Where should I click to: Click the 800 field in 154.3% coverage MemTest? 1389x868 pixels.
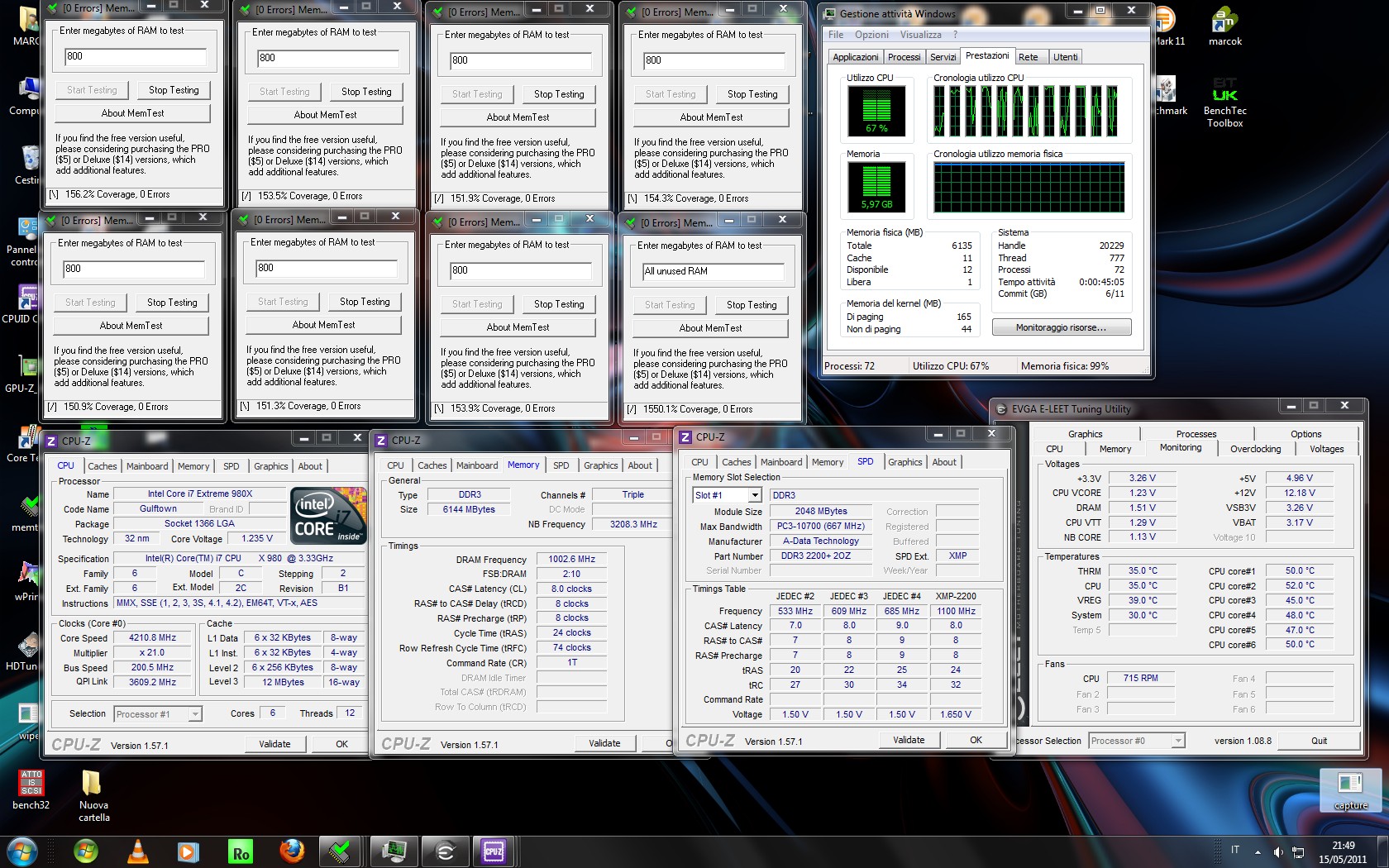714,60
